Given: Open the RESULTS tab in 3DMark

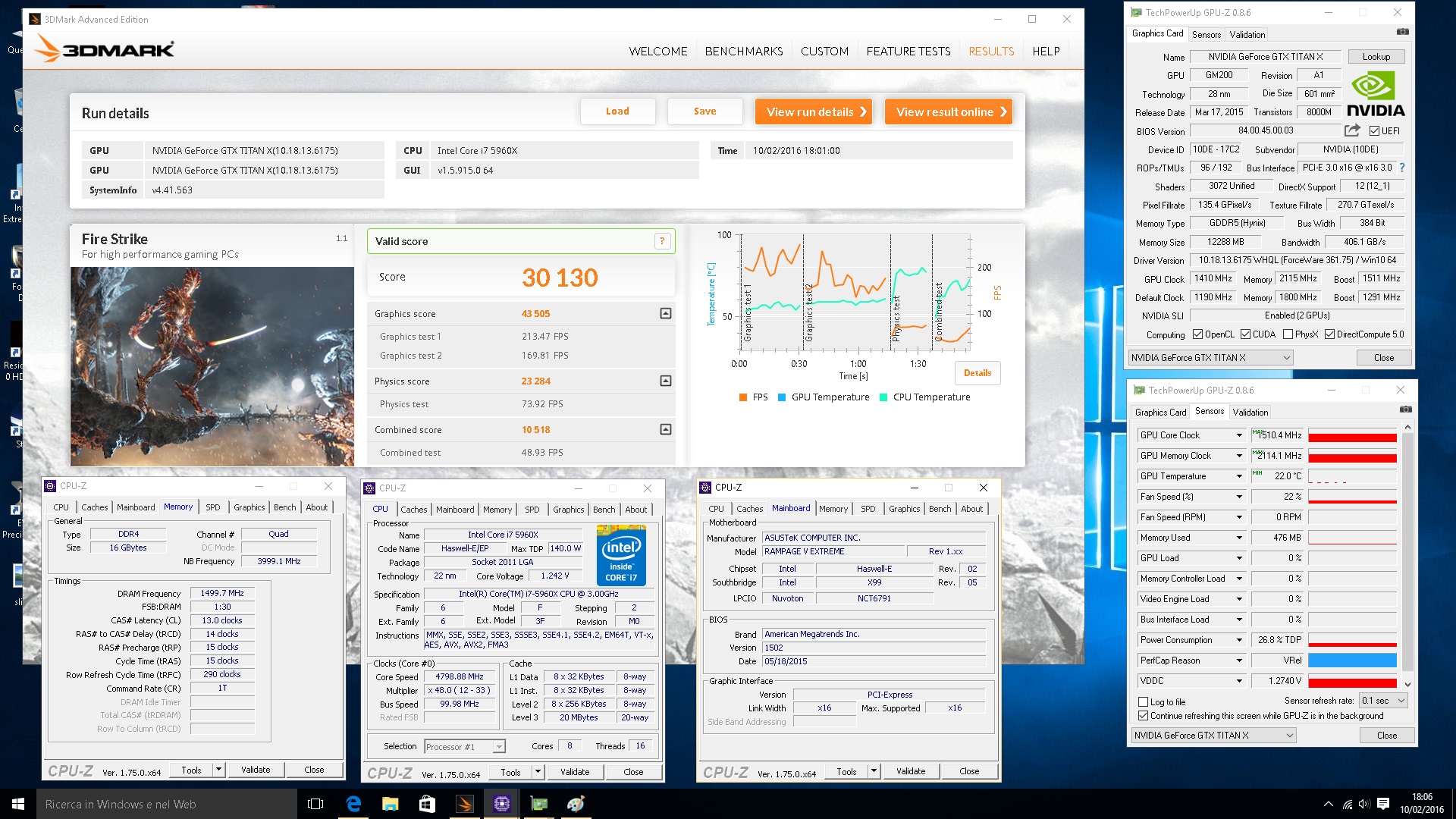Looking at the screenshot, I should tap(991, 51).
